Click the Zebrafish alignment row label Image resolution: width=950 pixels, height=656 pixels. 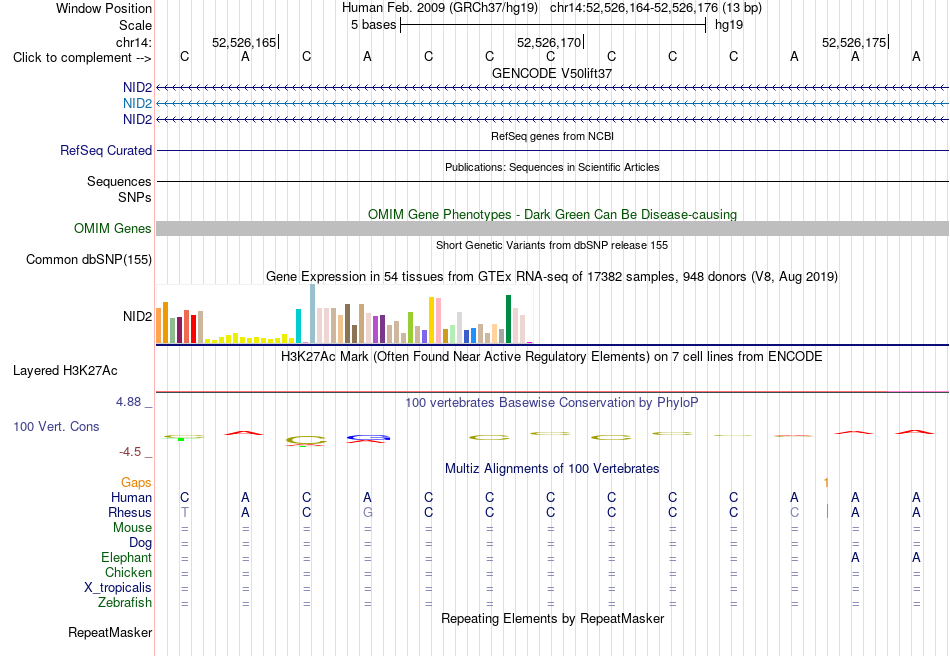pyautogui.click(x=125, y=603)
